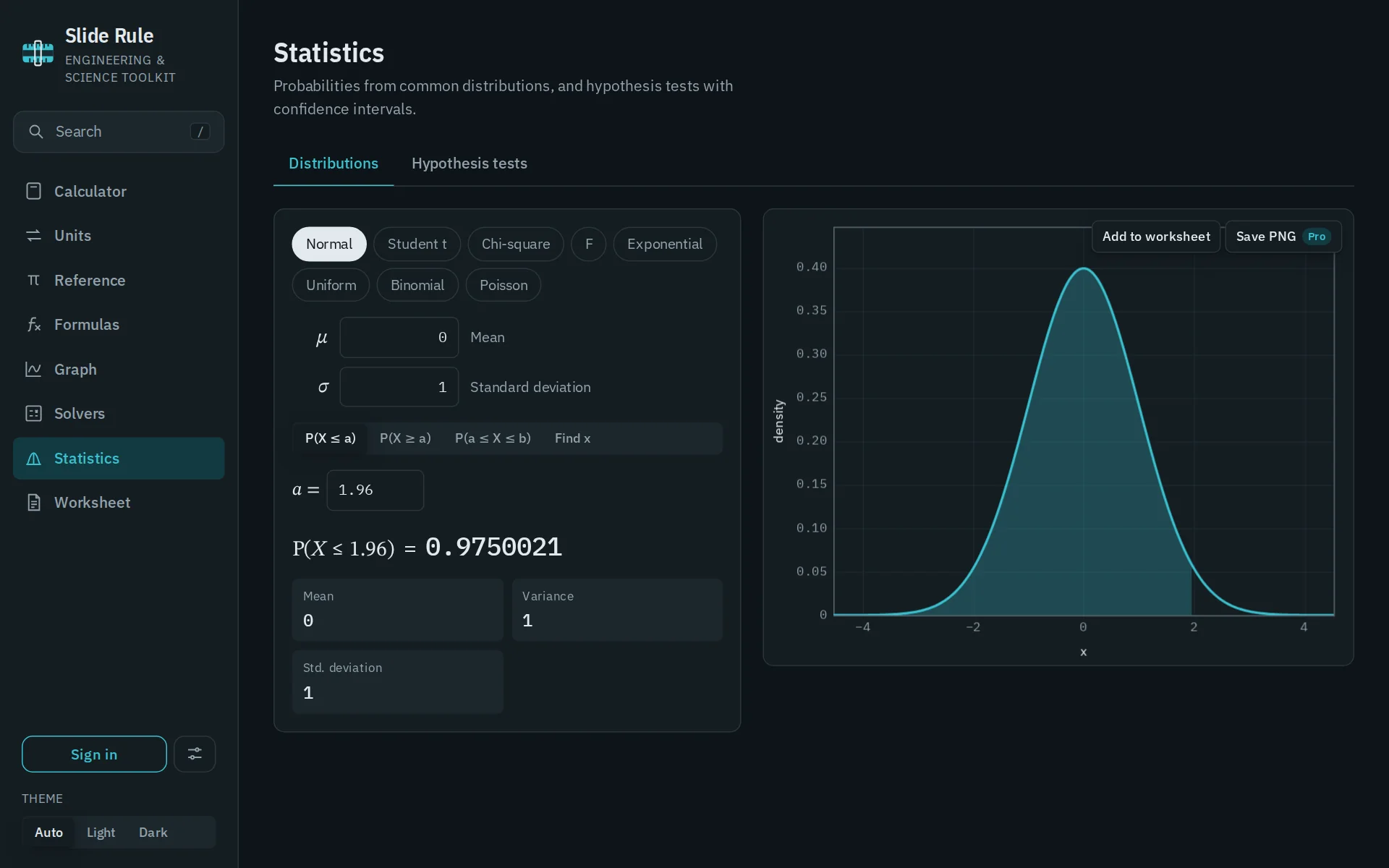Select the Normal distribution pill
1389x868 pixels.
(x=329, y=244)
